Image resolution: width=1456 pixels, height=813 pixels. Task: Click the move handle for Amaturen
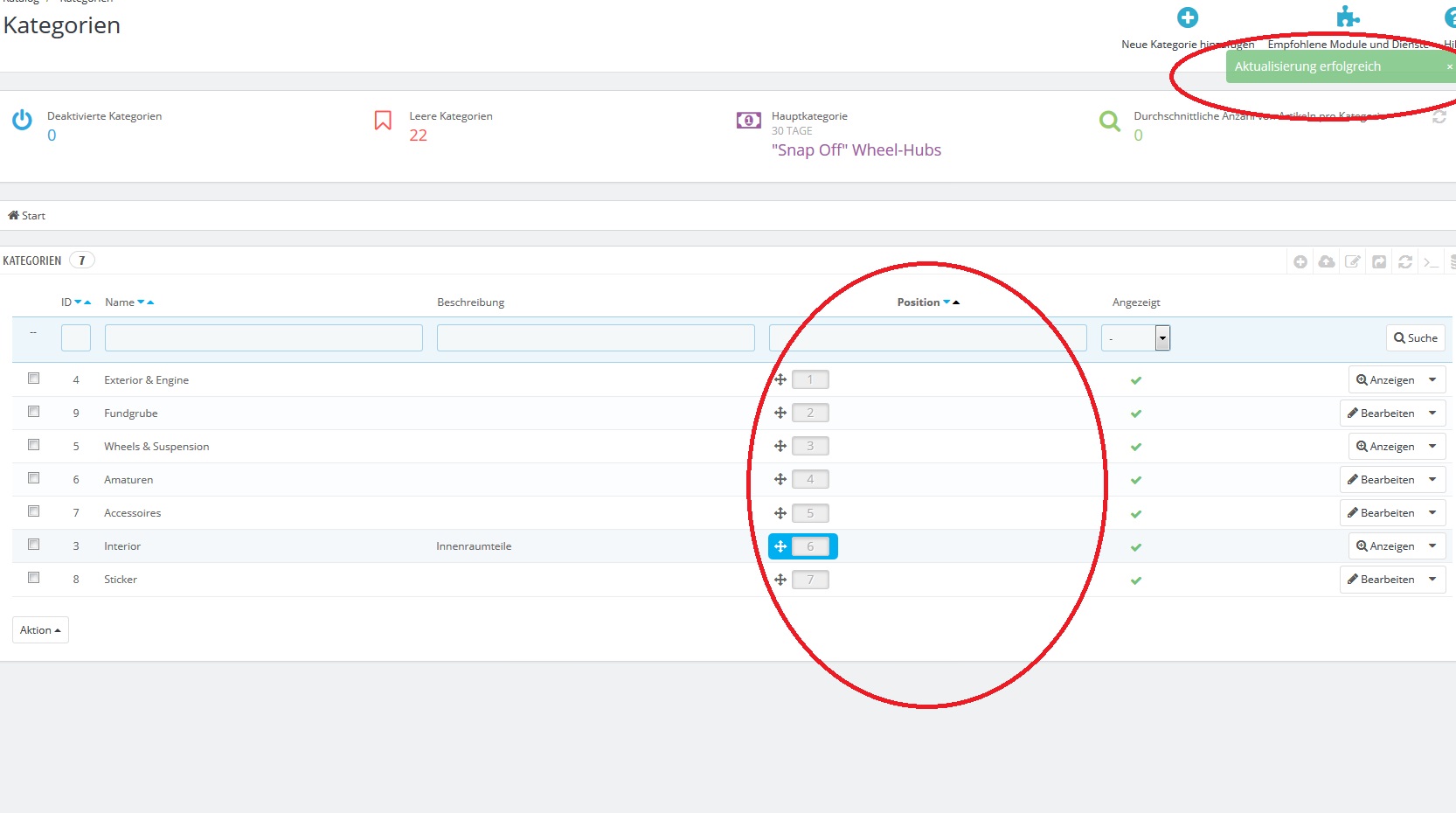click(780, 479)
